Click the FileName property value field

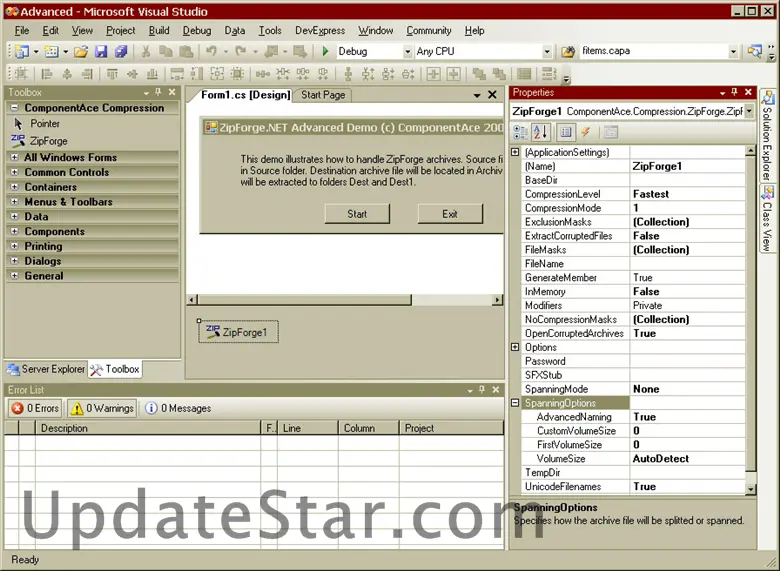[x=687, y=264]
